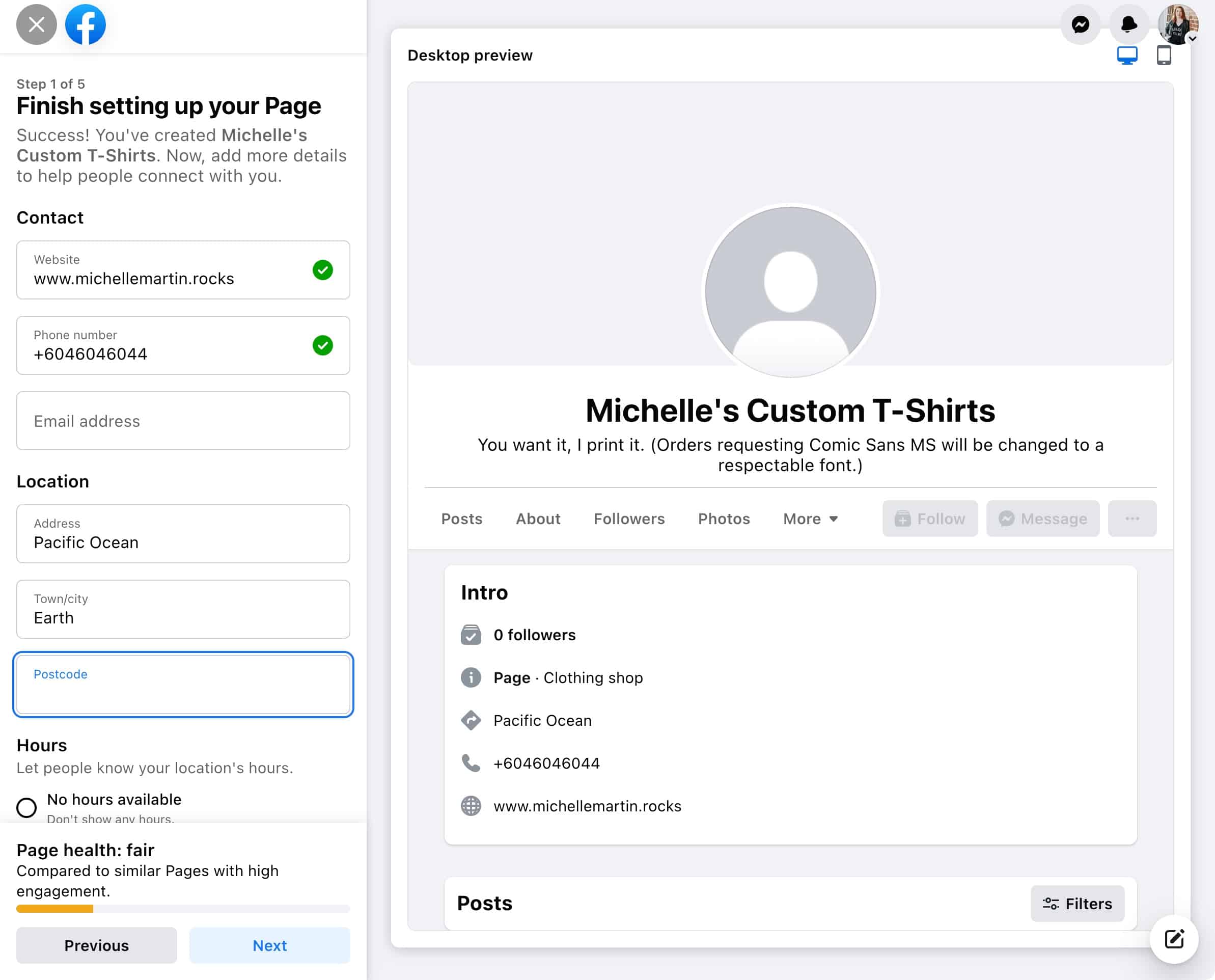The height and width of the screenshot is (980, 1215).
Task: Open the About tab in preview
Action: (538, 519)
